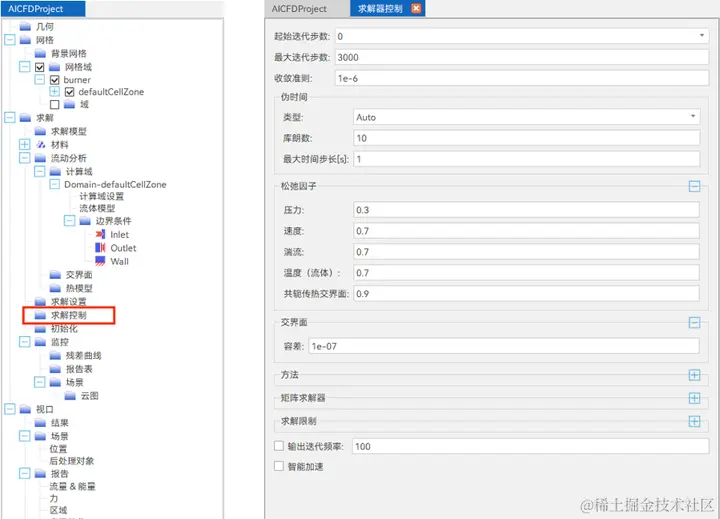
Task: Click the 计算域 folder icon
Action: click(55, 171)
